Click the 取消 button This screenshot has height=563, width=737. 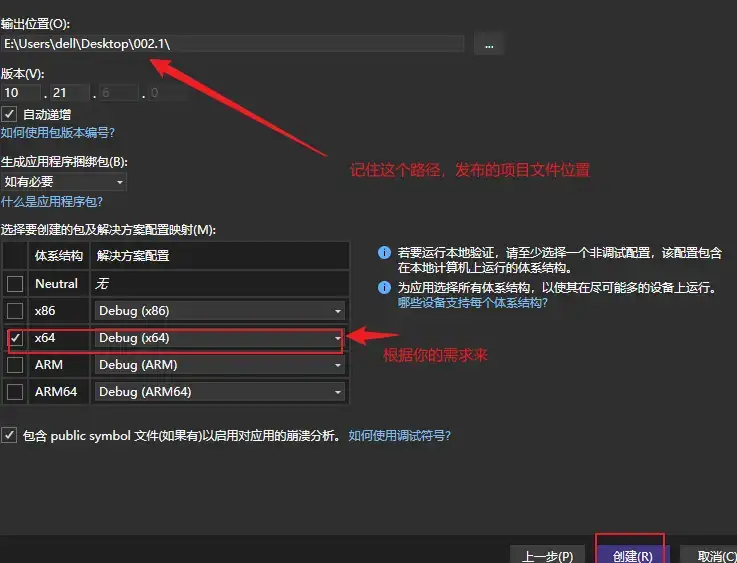pyautogui.click(x=710, y=555)
